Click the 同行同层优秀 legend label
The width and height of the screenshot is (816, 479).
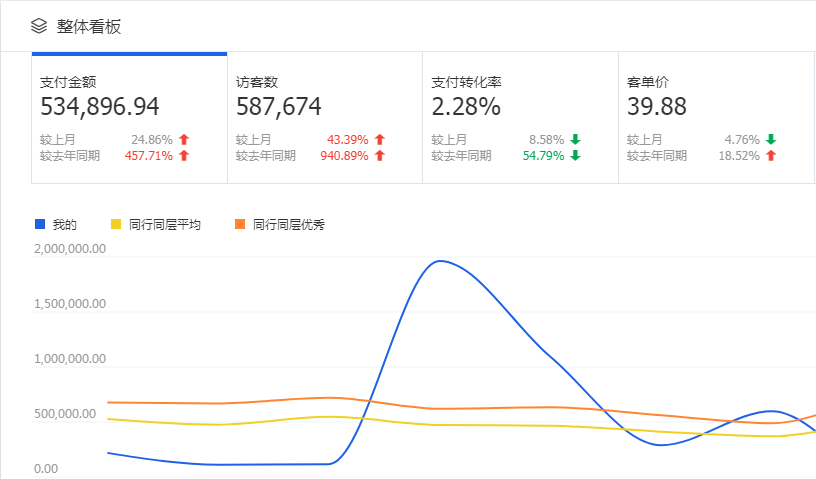(x=289, y=224)
